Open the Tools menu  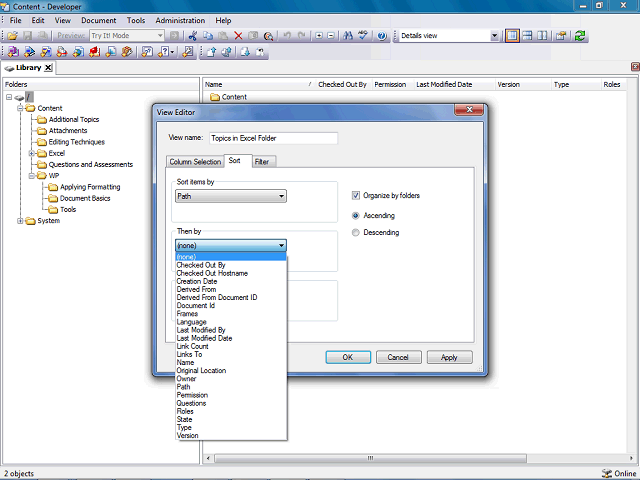click(136, 20)
